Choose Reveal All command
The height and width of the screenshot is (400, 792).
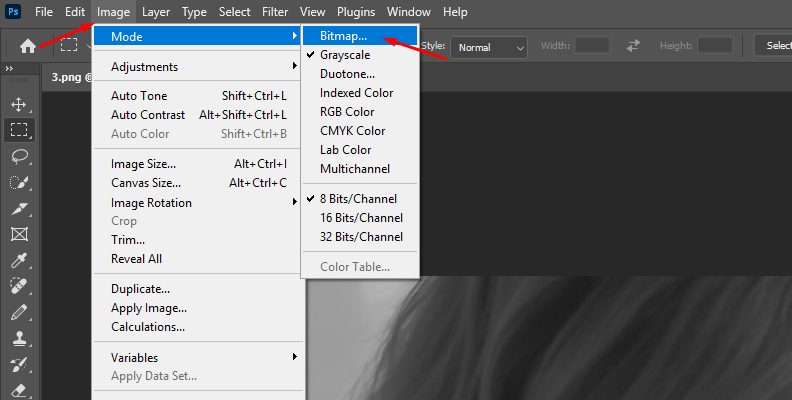pyautogui.click(x=199, y=259)
